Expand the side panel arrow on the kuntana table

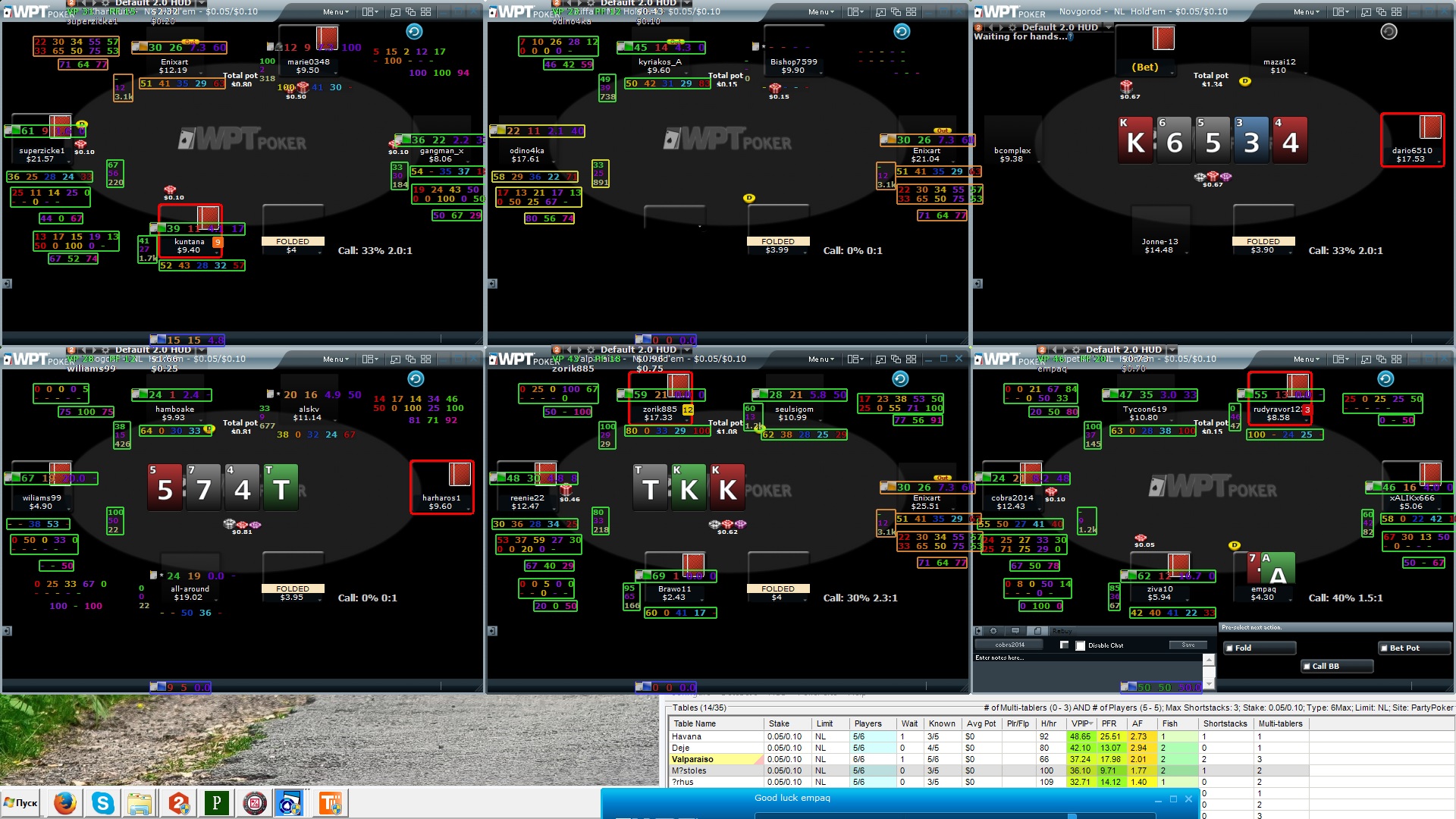coord(7,284)
